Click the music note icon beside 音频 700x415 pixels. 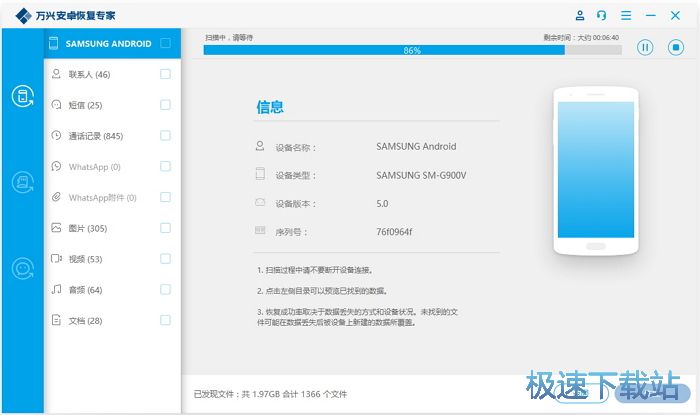coord(56,289)
